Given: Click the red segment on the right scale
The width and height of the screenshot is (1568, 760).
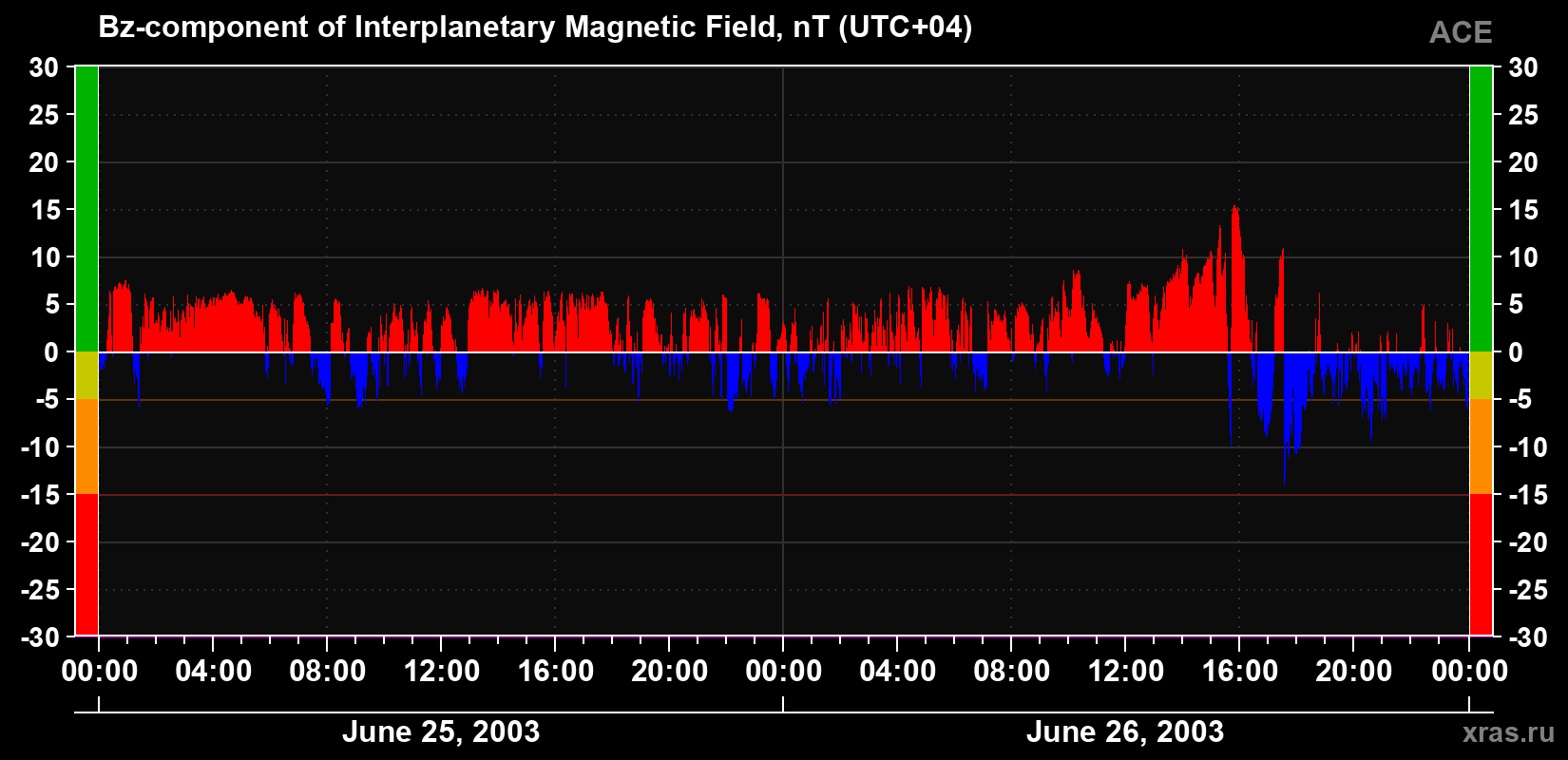Looking at the screenshot, I should point(1481,564).
